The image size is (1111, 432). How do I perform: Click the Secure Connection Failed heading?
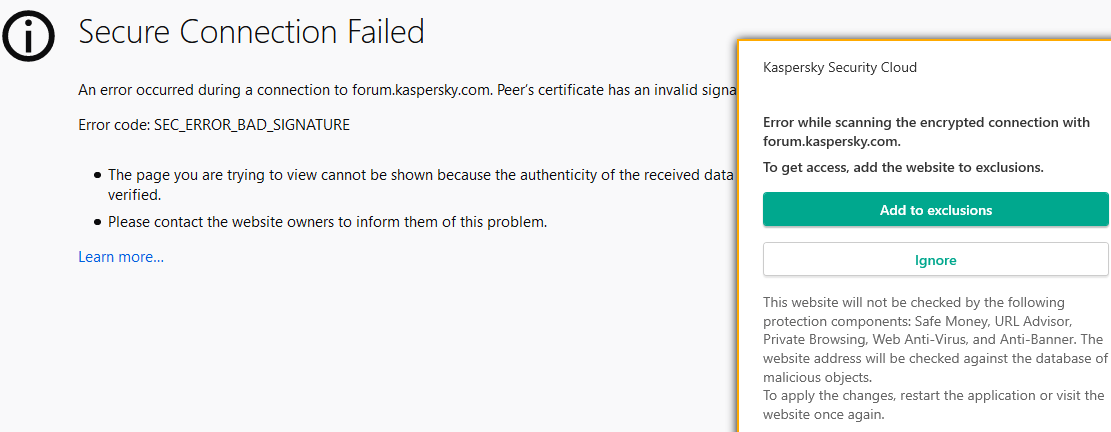[251, 32]
